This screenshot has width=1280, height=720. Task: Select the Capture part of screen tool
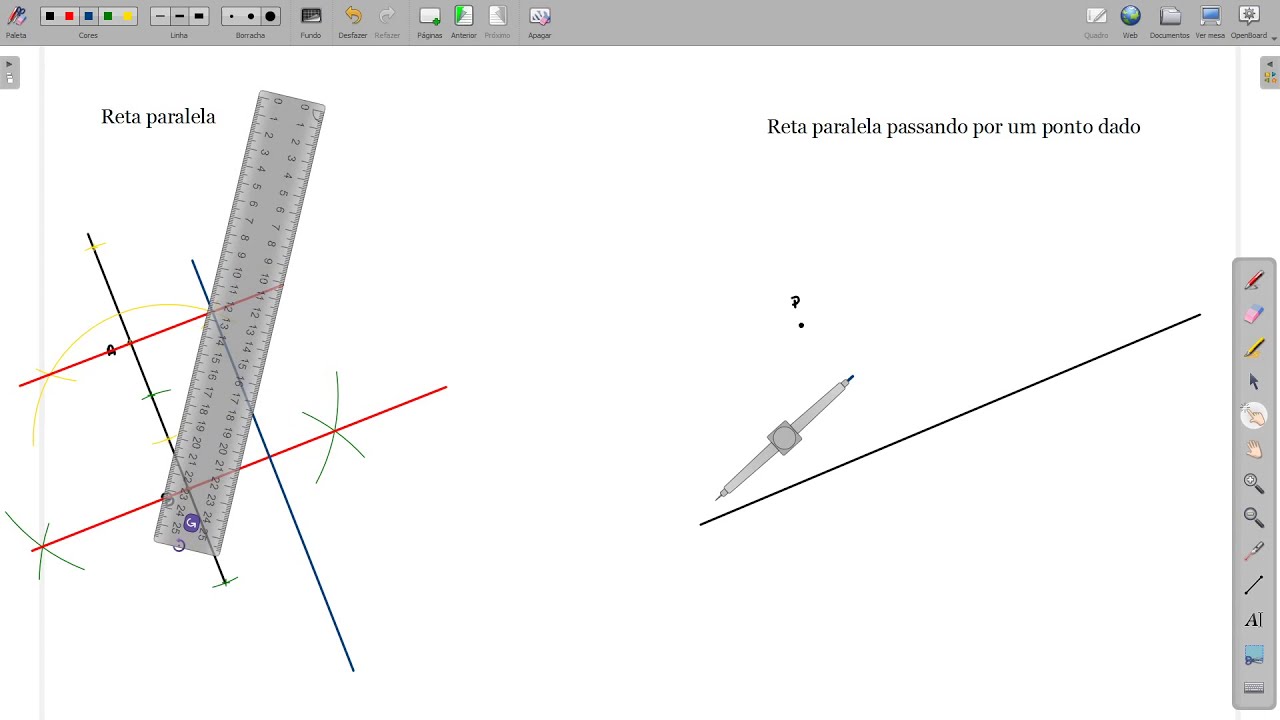pyautogui.click(x=1254, y=655)
